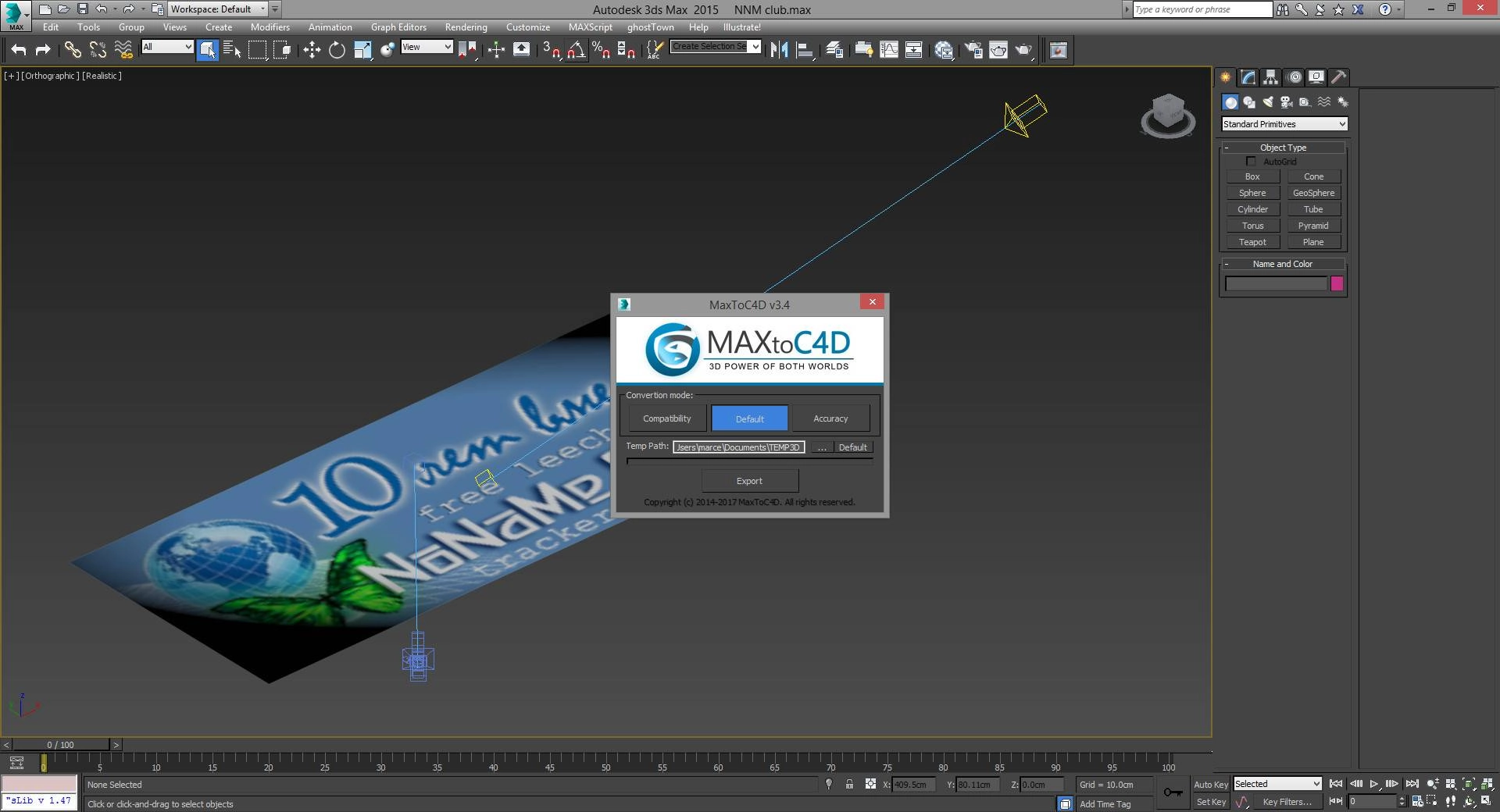Viewport: 1500px width, 812px height.
Task: Click the Select and Place tool
Action: coord(387,50)
